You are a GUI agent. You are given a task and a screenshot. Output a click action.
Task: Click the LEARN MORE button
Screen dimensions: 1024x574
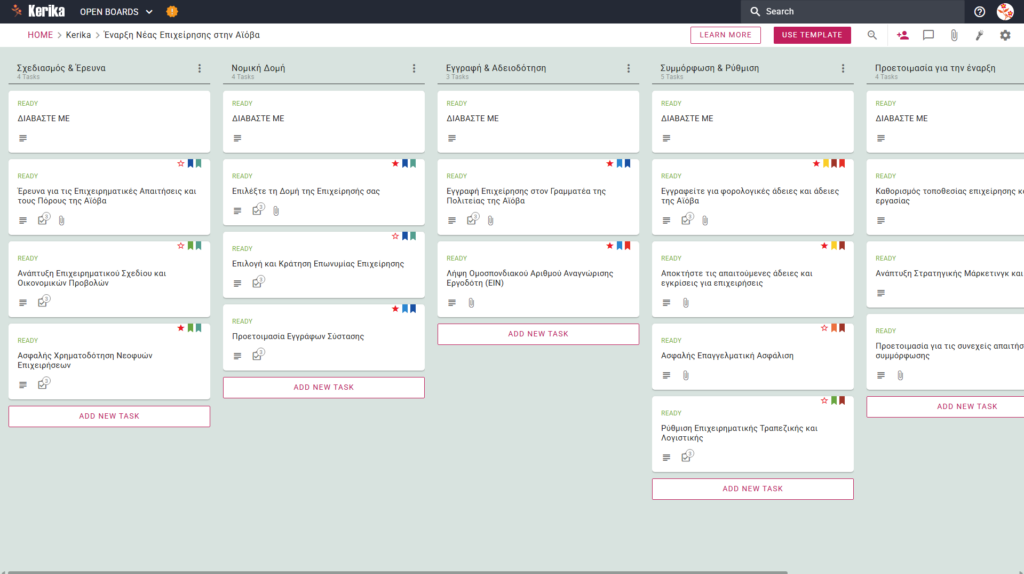[x=725, y=35]
